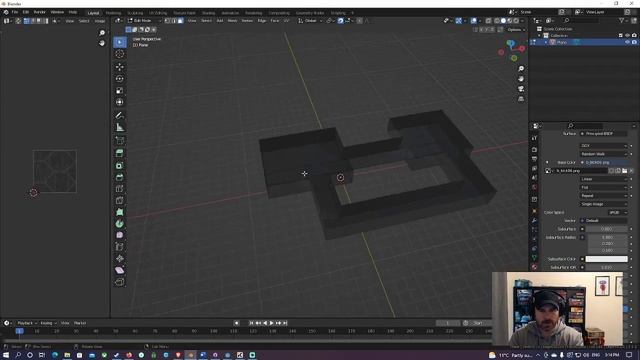Select the Transform tool
The width and height of the screenshot is (640, 360).
coord(120,102)
